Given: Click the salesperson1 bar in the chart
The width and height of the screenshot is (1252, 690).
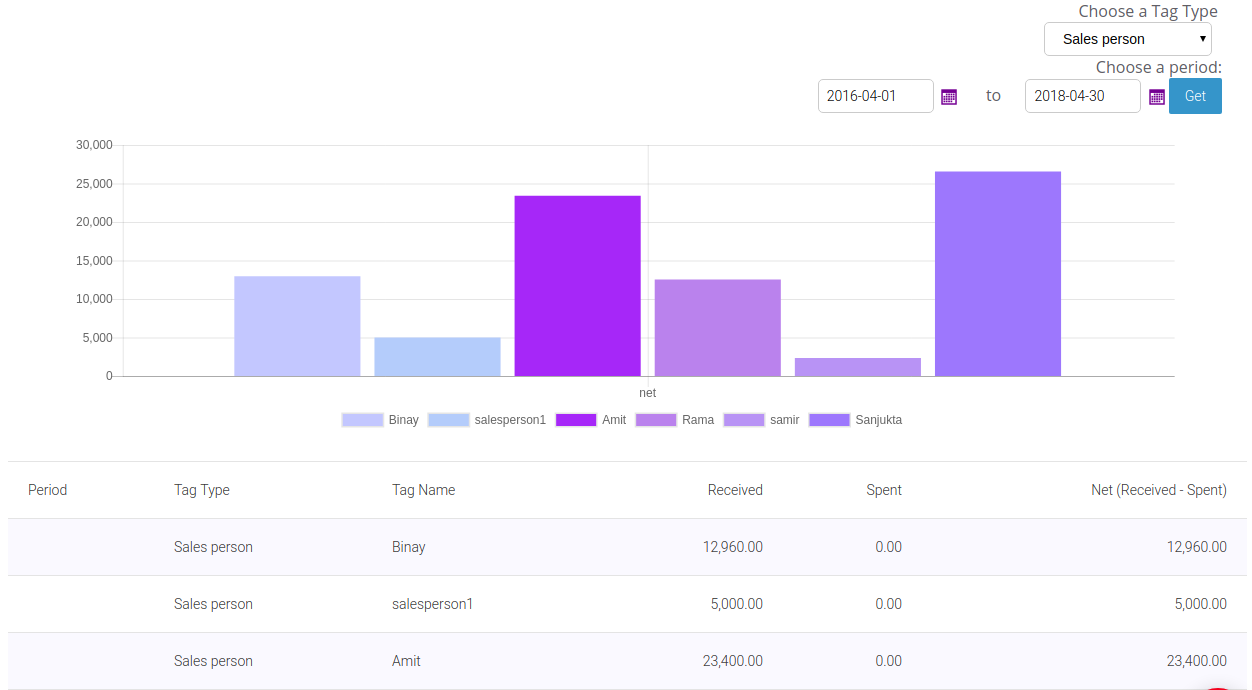Looking at the screenshot, I should [437, 357].
